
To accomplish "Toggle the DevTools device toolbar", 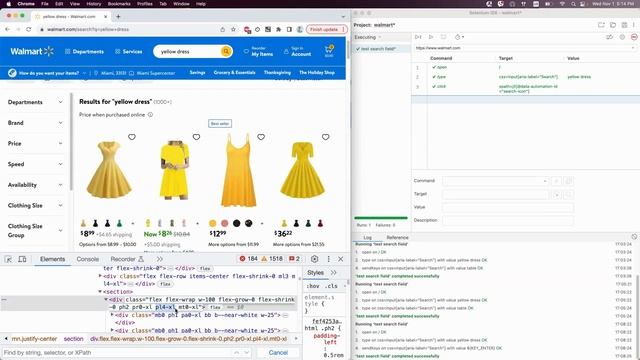I will coord(22,259).
